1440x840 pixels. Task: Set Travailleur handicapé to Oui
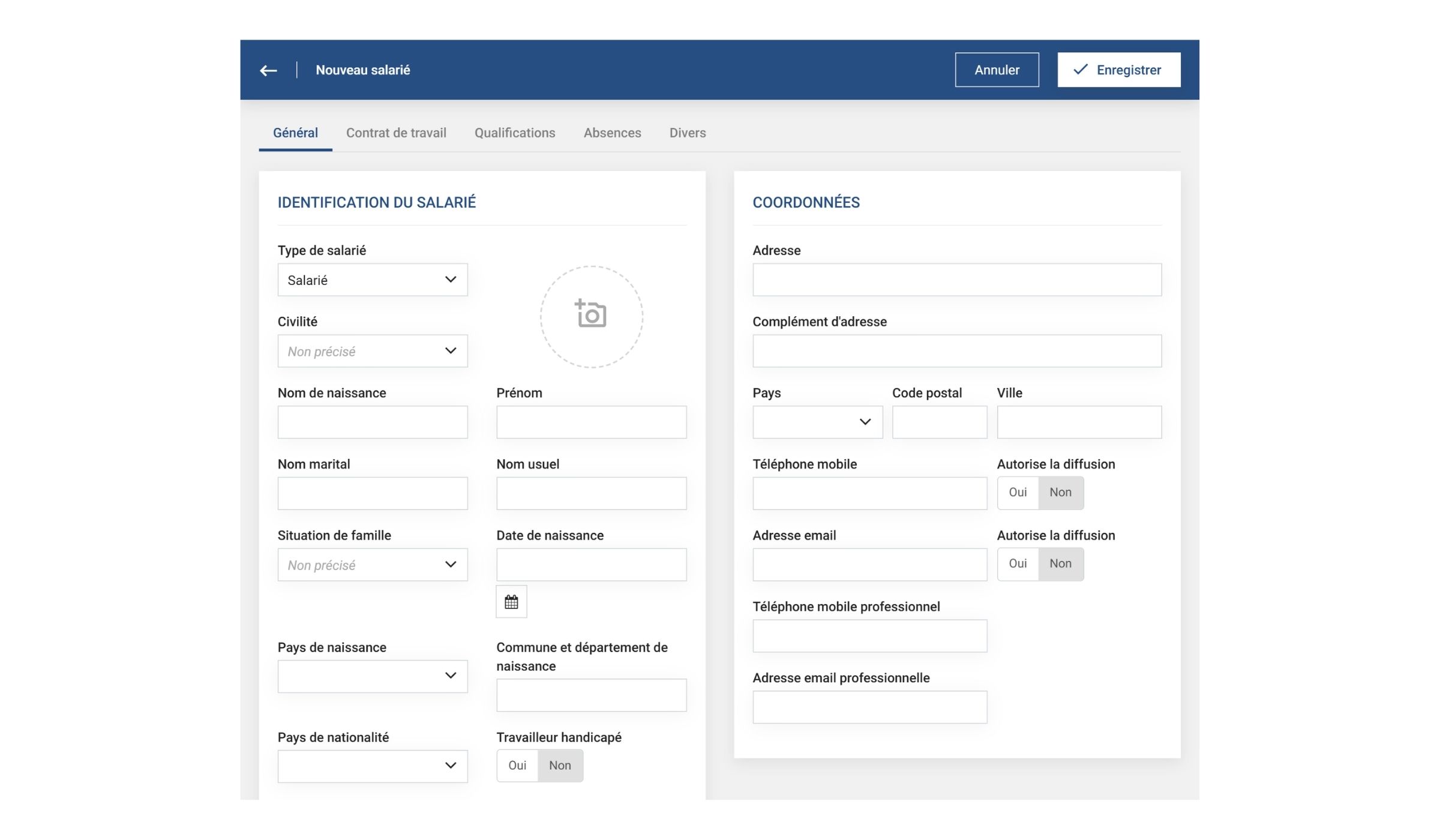click(x=517, y=766)
